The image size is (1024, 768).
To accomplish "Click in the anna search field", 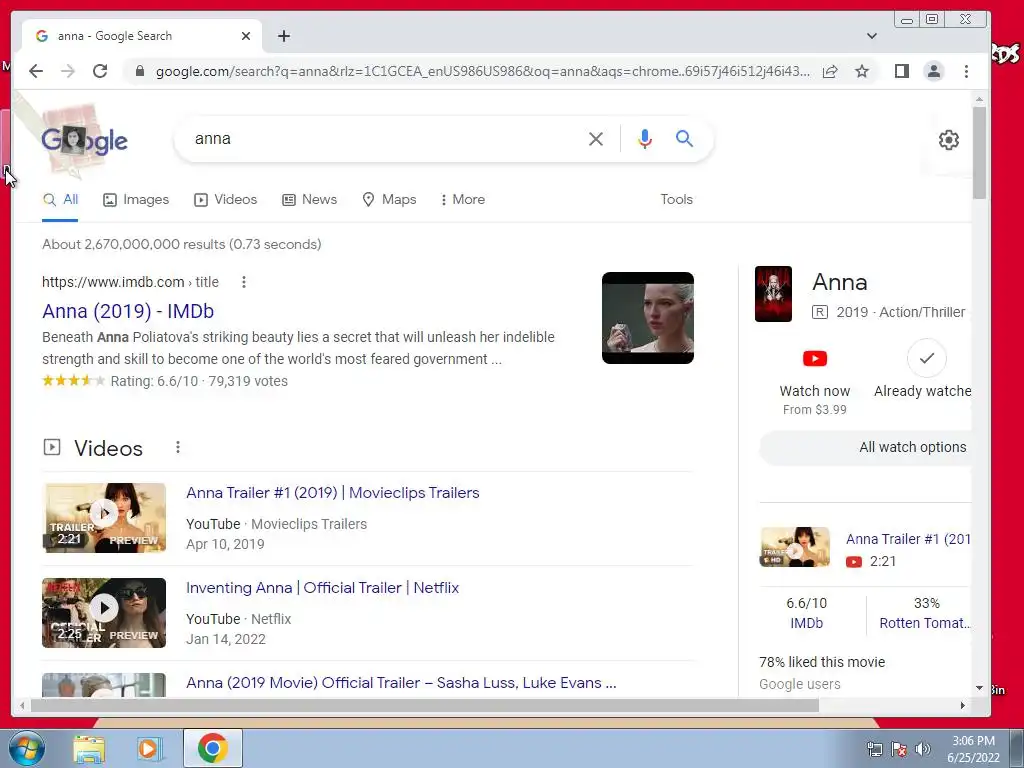I will [x=385, y=138].
